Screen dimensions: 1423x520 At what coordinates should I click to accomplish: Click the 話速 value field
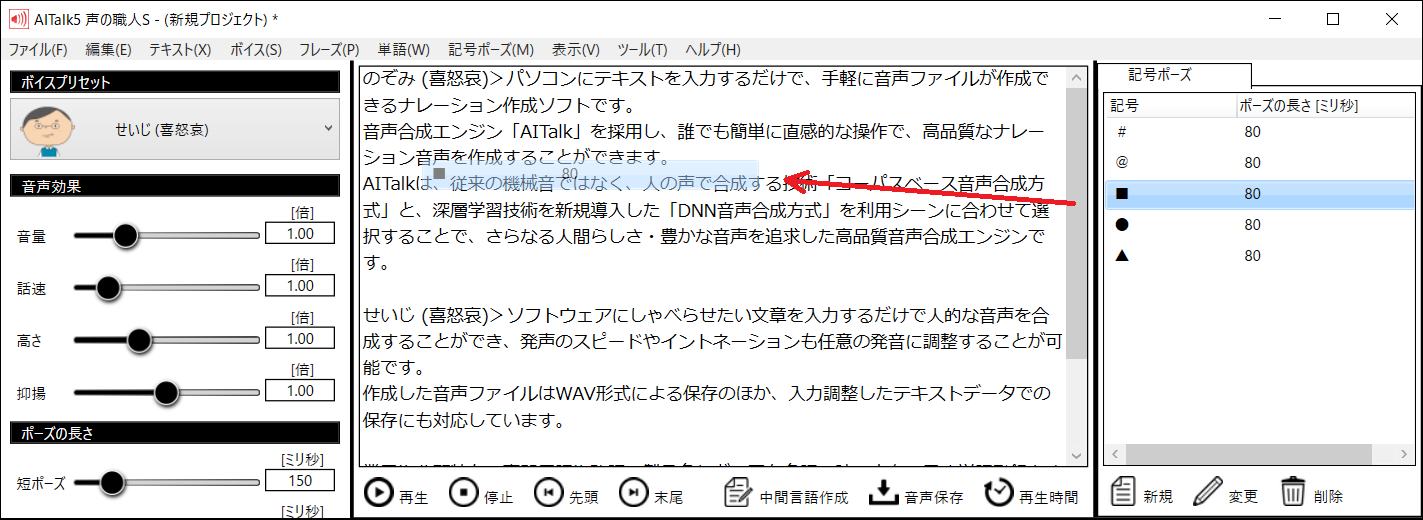pos(301,286)
